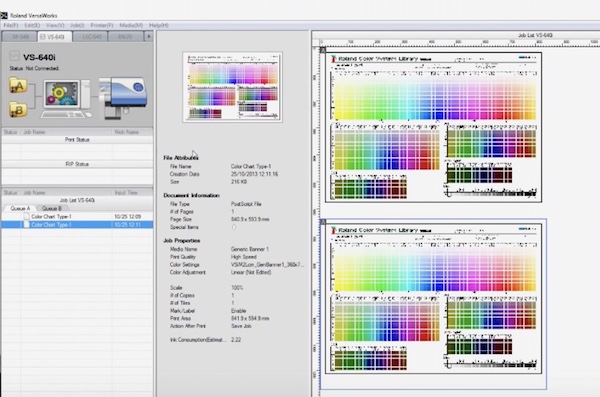Switch to the BN-20 printer tab
600x397 pixels.
tap(125, 37)
